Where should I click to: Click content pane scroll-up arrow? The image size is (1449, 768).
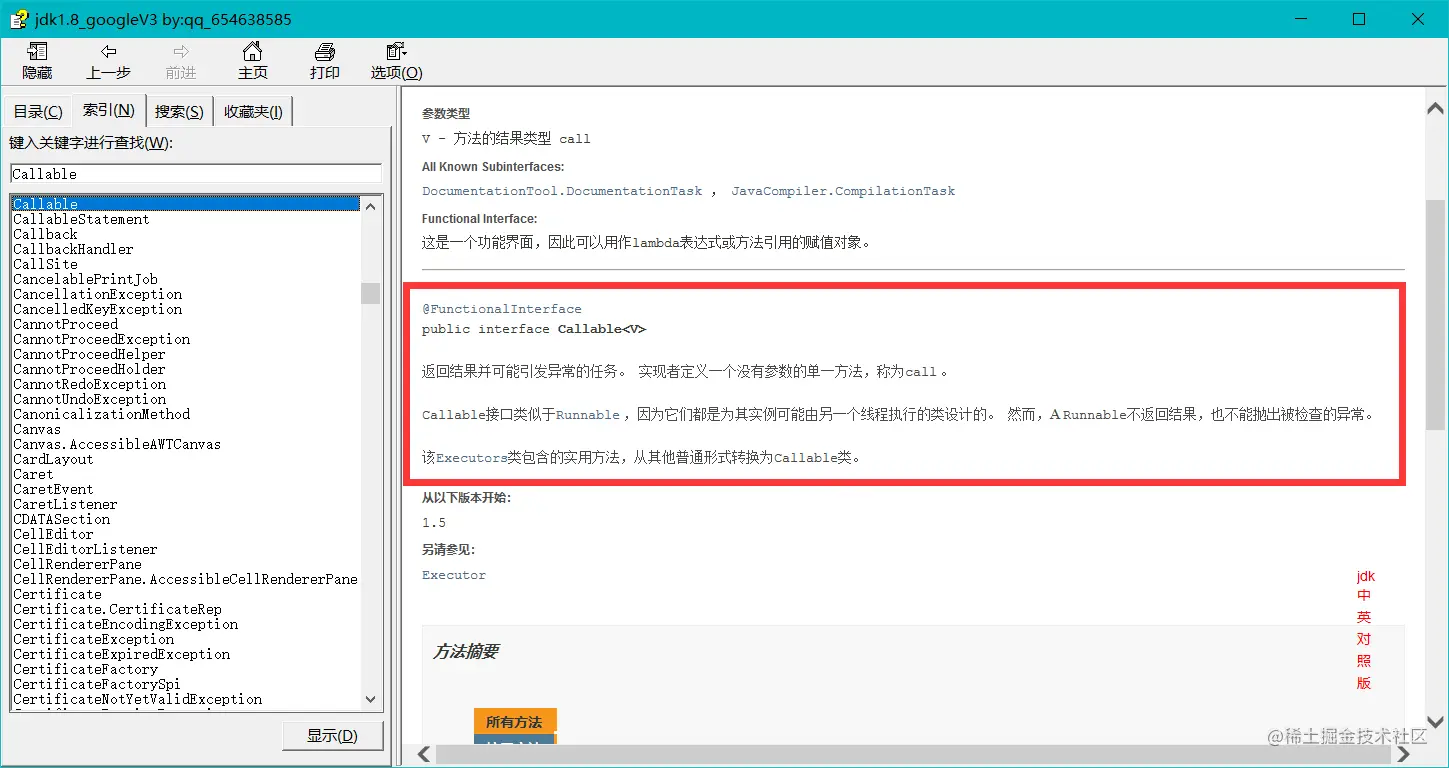point(1435,107)
